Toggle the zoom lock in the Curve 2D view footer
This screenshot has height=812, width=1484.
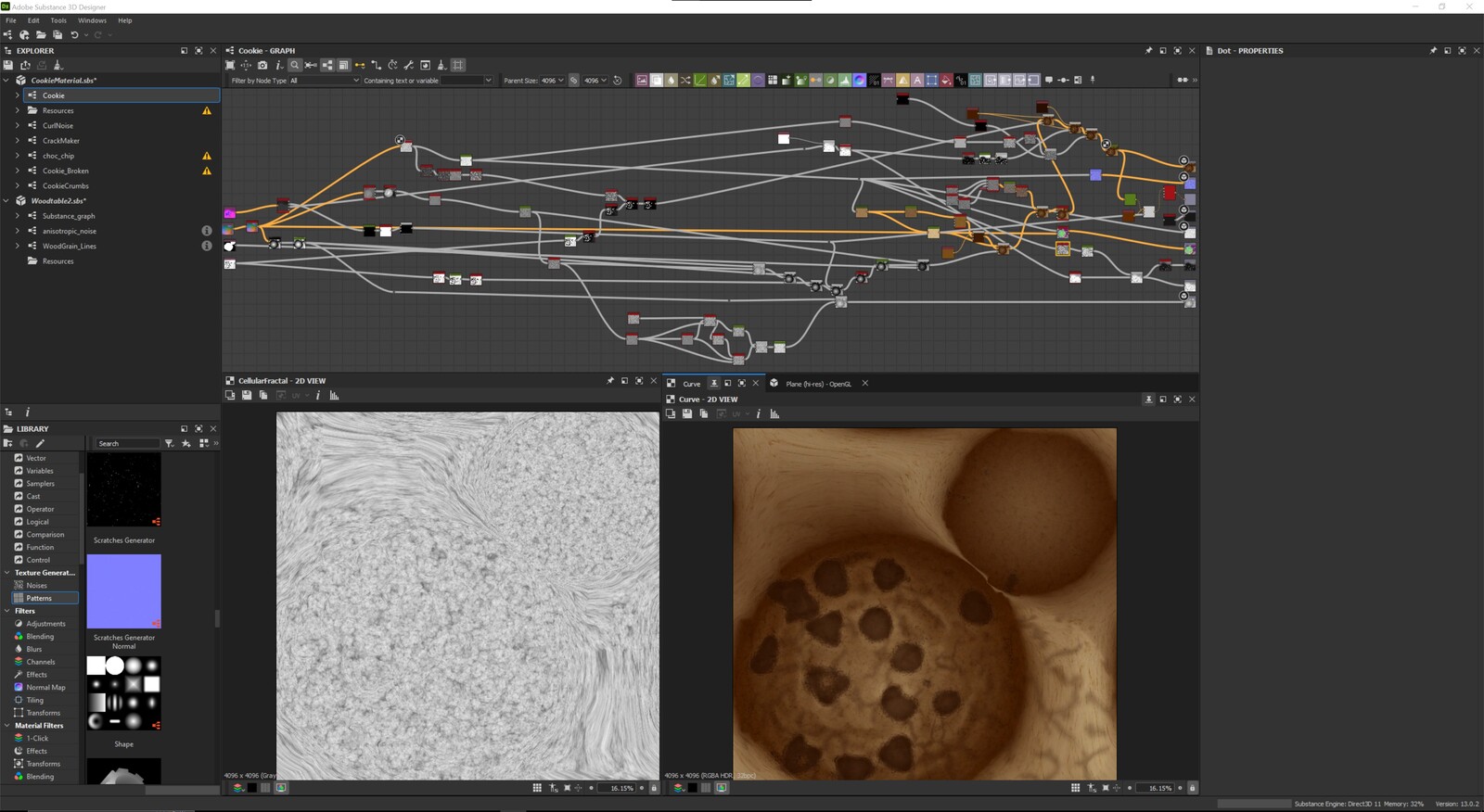pos(1193,788)
